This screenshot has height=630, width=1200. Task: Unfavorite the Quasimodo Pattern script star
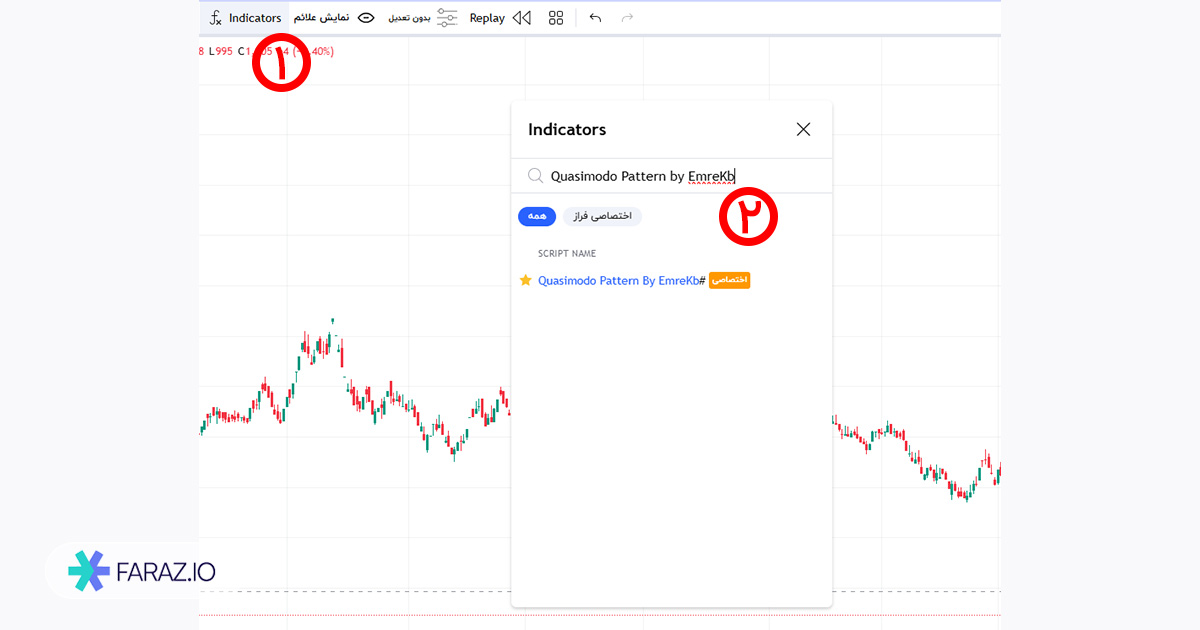[x=526, y=280]
